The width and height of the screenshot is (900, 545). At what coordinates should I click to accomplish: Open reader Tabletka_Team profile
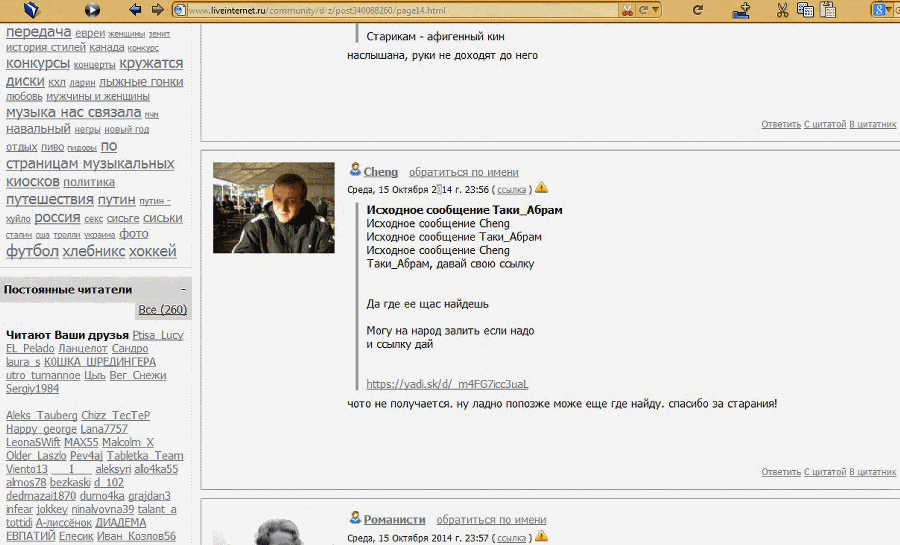pyautogui.click(x=145, y=456)
